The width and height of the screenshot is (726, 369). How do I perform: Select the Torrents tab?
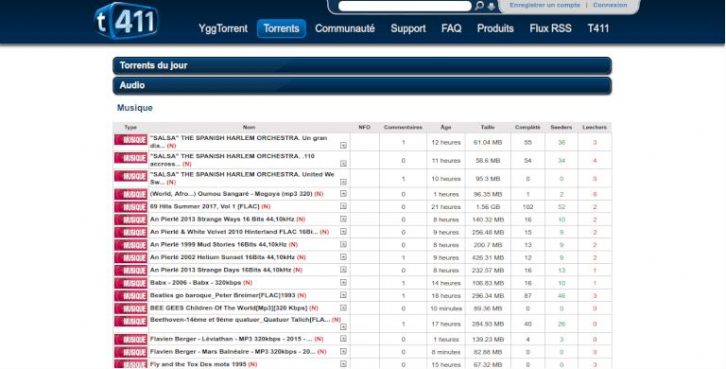282,29
